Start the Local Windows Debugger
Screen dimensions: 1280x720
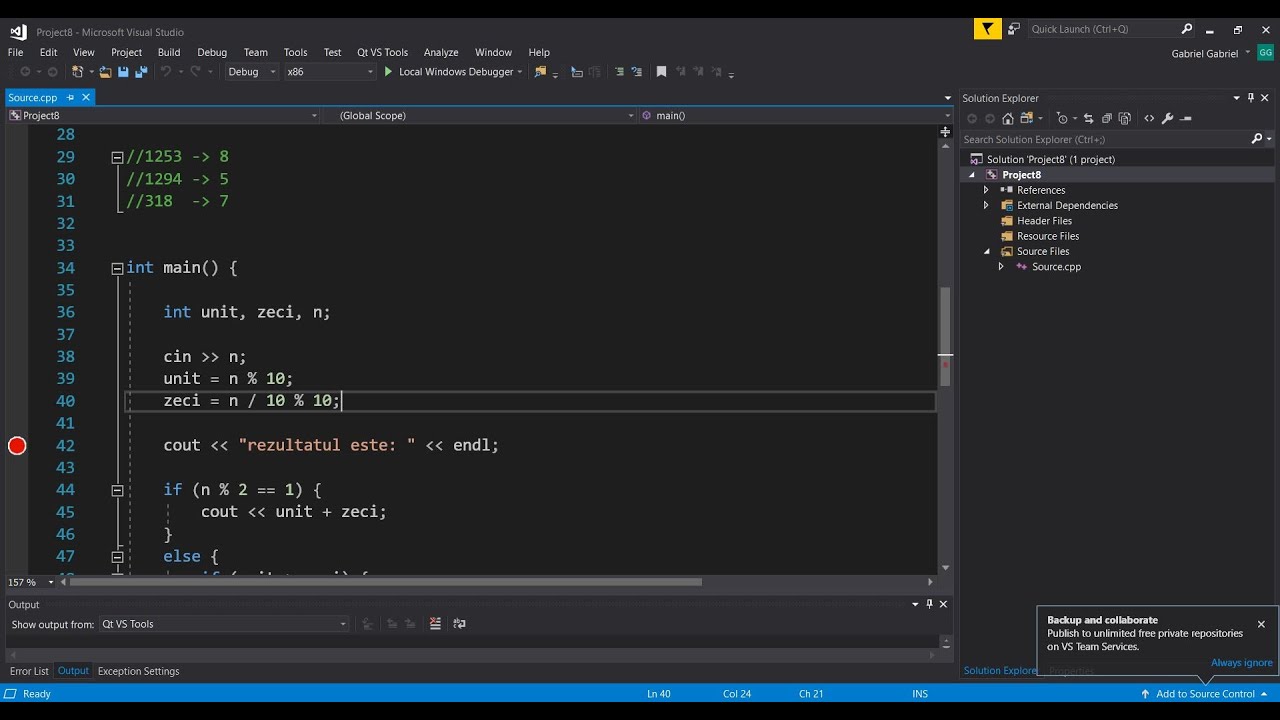tap(450, 72)
